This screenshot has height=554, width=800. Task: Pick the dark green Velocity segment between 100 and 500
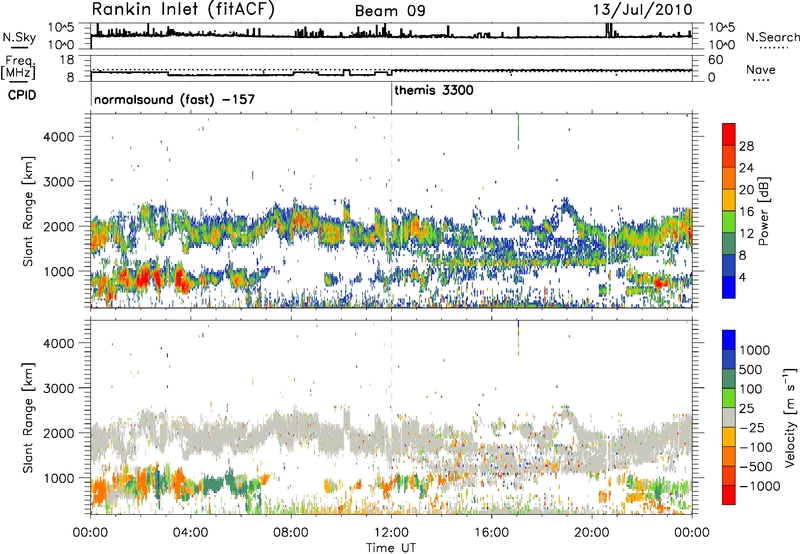click(x=729, y=379)
